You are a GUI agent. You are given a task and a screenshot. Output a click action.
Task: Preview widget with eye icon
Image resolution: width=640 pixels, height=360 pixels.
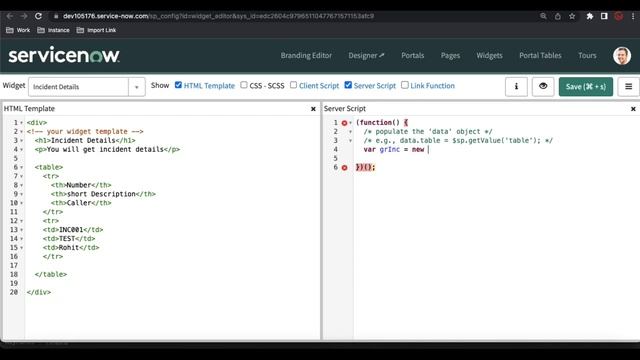click(543, 87)
